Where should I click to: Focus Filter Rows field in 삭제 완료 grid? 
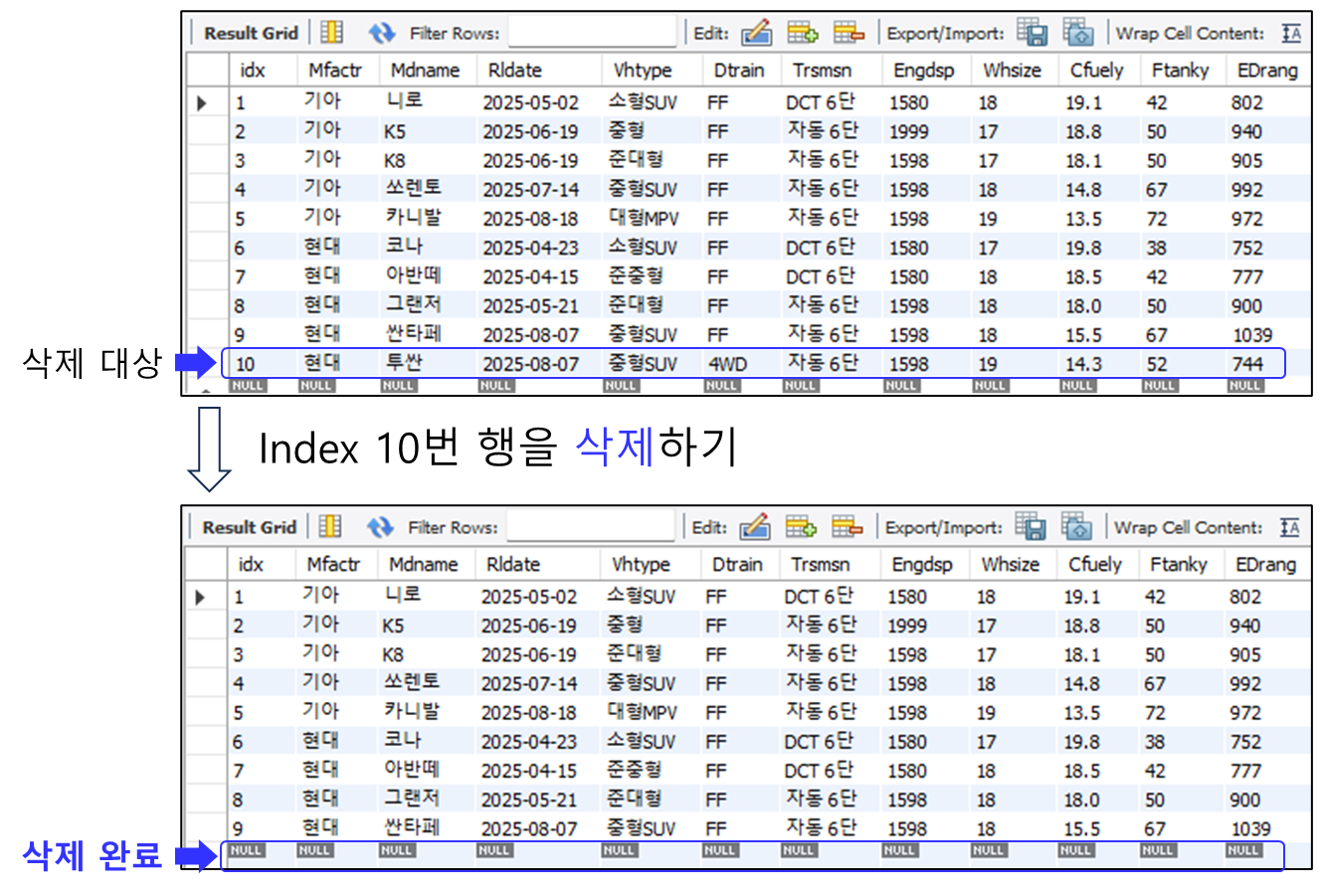[590, 527]
